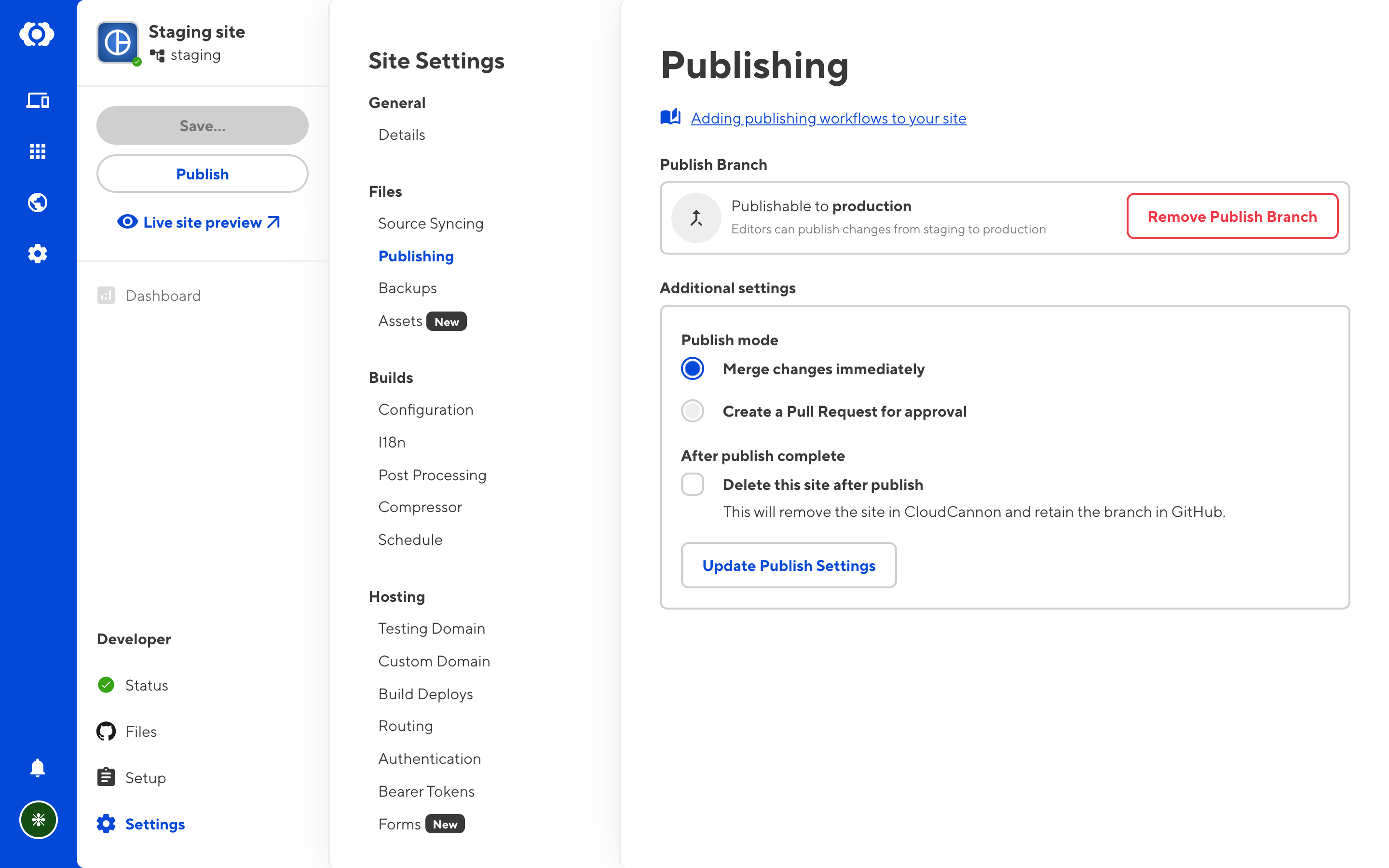
Task: Open GitHub Files in Developer section
Action: [x=141, y=732]
